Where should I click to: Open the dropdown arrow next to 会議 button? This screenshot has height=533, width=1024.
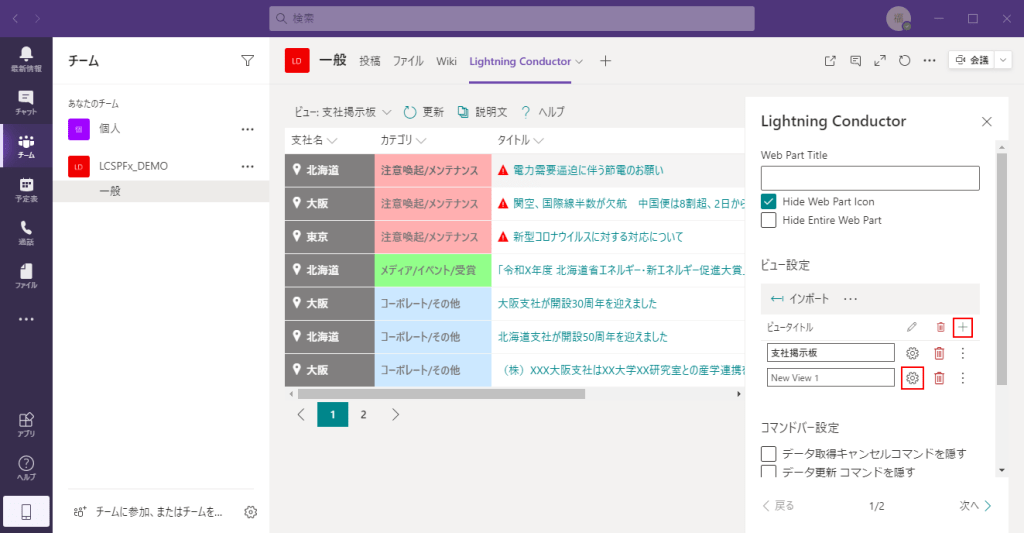(1002, 61)
